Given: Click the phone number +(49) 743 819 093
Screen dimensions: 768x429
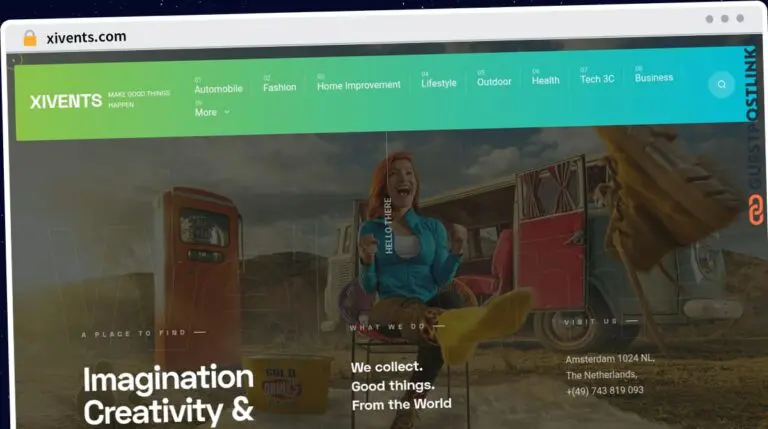Looking at the screenshot, I should 604,390.
